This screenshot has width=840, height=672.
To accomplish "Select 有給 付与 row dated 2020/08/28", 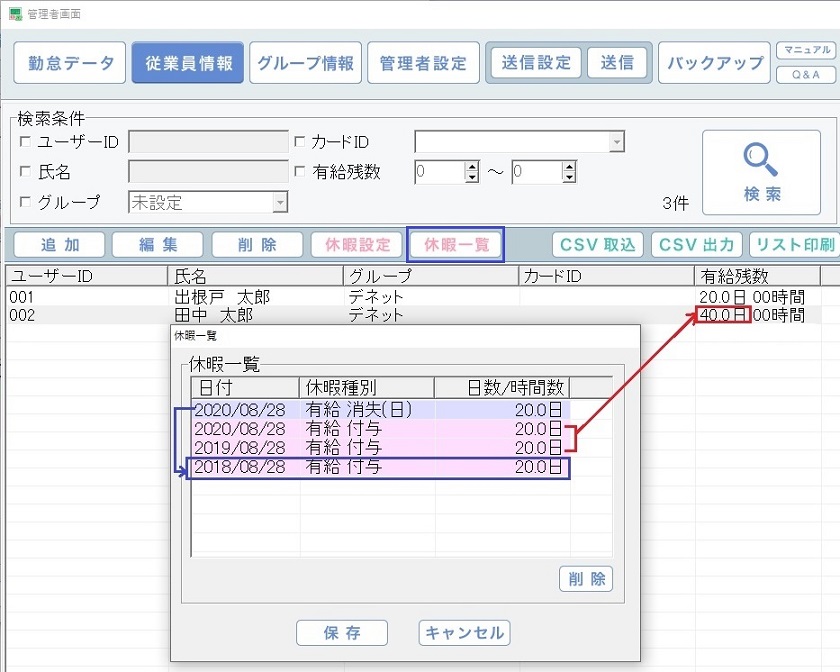I will (x=381, y=429).
